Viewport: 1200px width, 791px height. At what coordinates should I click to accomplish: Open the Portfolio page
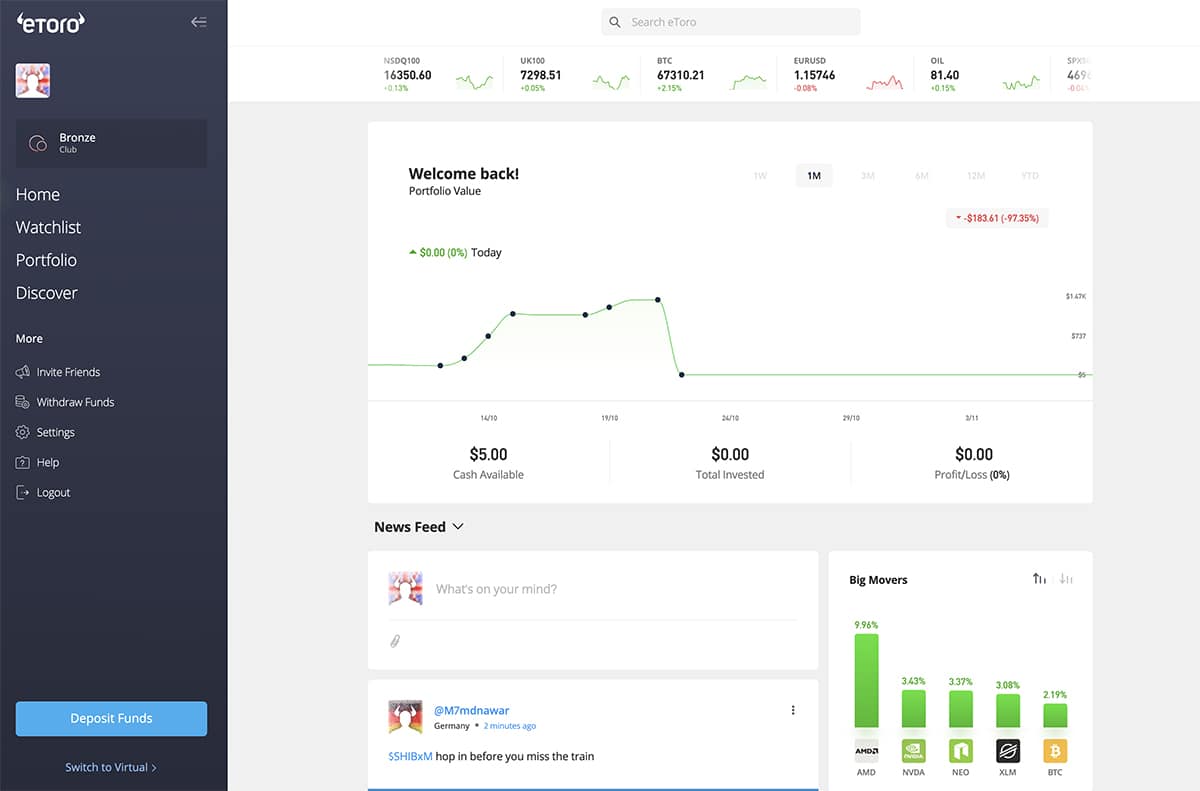coord(46,260)
